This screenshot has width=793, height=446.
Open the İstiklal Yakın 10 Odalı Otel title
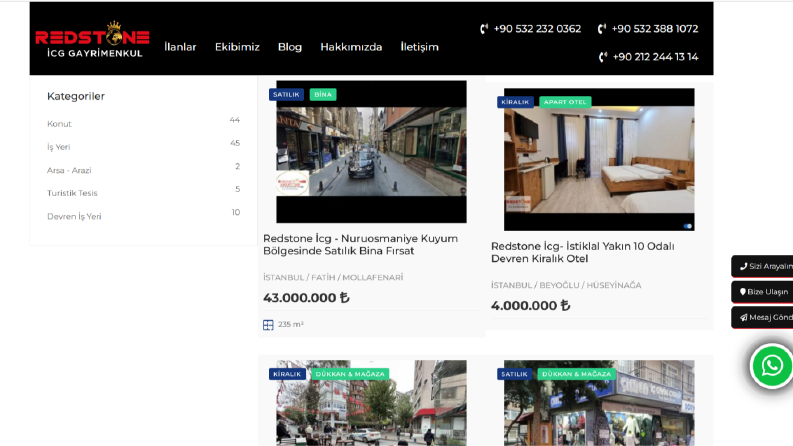tap(583, 252)
